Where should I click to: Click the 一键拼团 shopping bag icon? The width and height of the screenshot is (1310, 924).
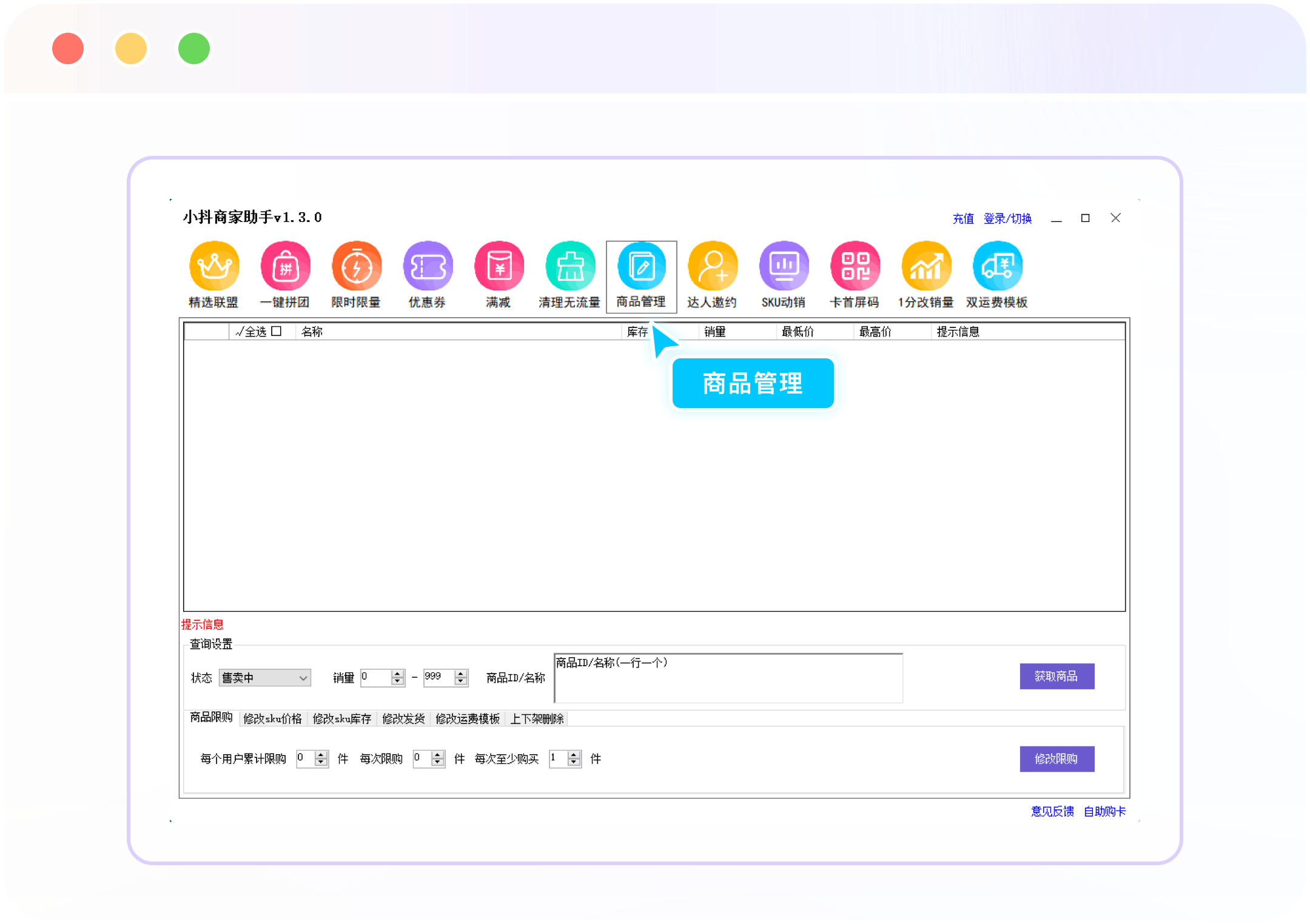285,266
